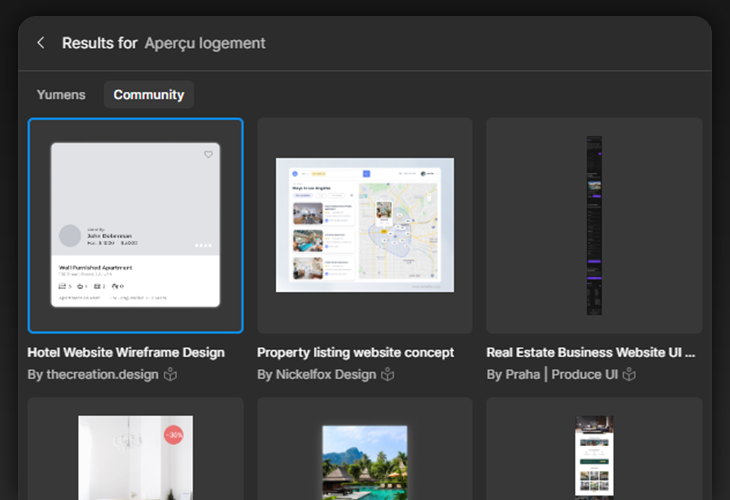730x500 pixels.
Task: Open the white room thumbnail with -30% badge
Action: 135,449
